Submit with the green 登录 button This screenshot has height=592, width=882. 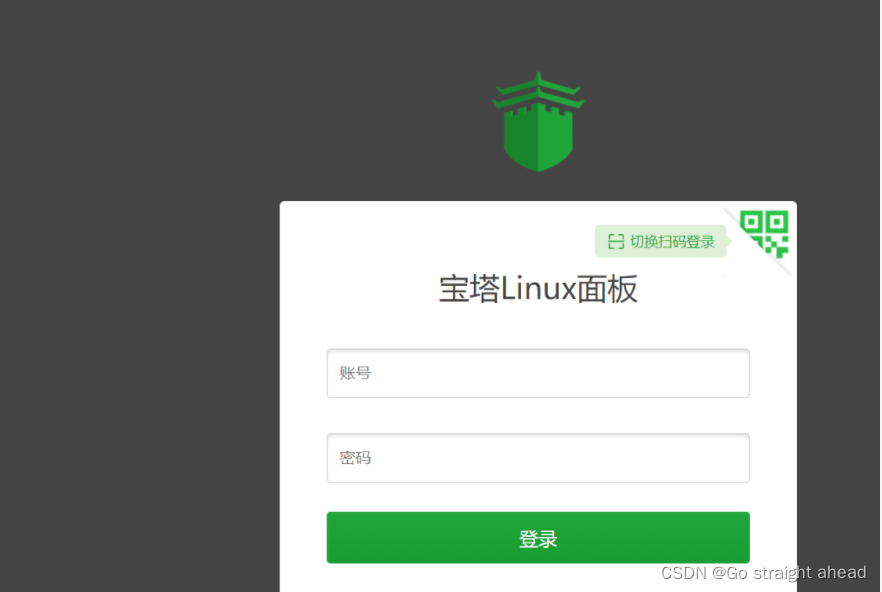538,537
